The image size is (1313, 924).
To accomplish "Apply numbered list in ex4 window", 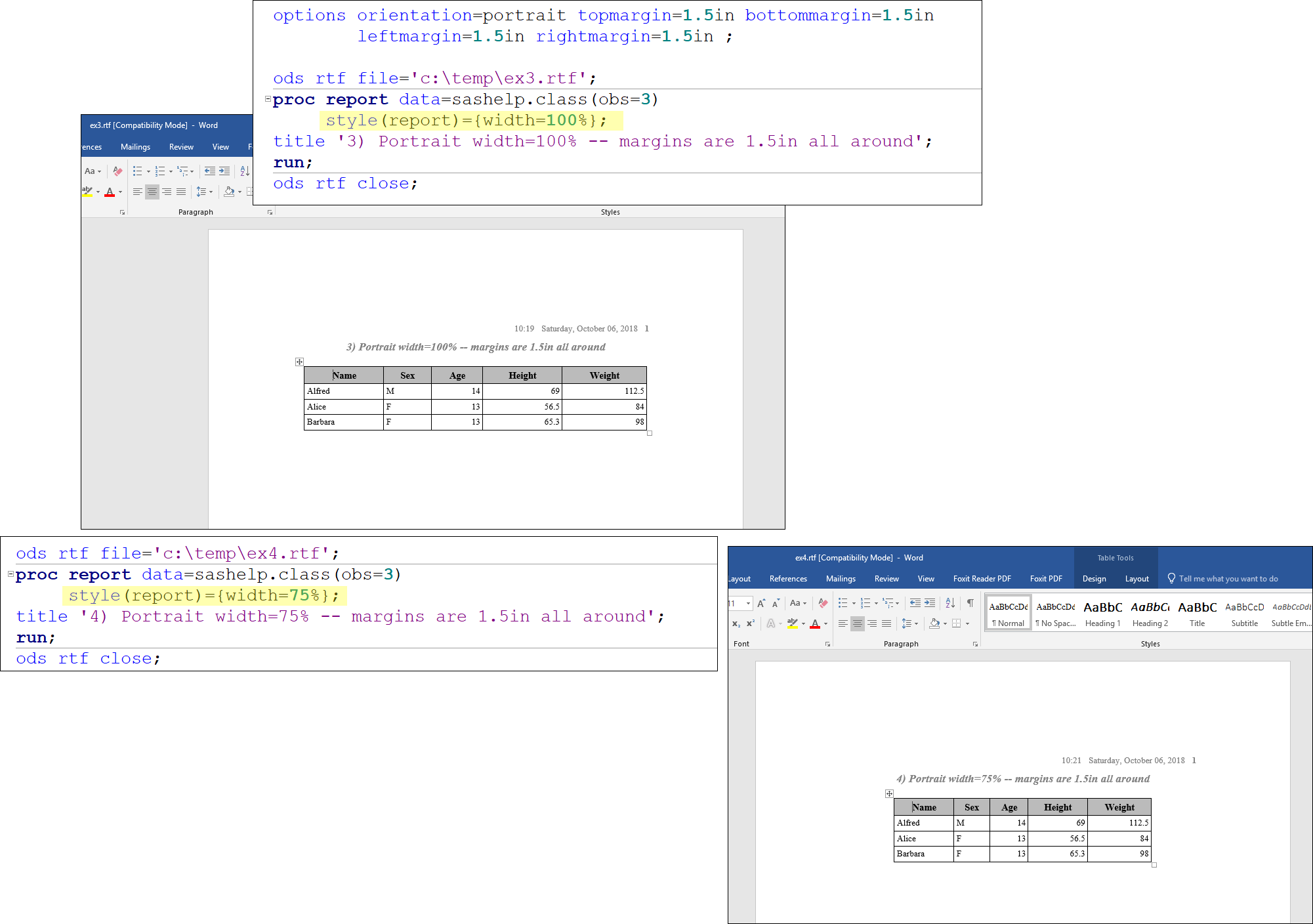I will coord(865,603).
